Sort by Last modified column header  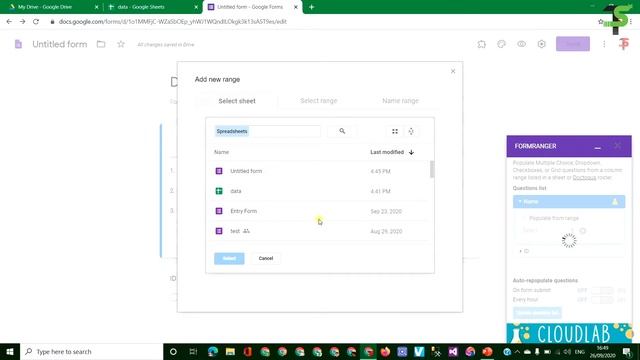pos(392,152)
